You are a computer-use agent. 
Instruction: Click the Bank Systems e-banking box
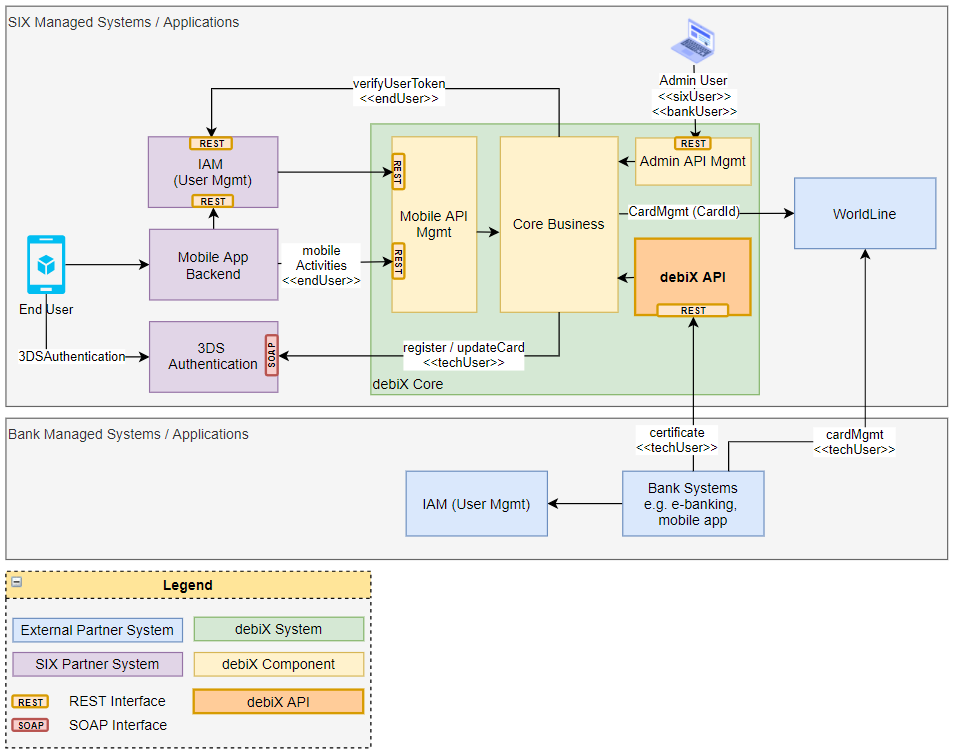pyautogui.click(x=693, y=504)
